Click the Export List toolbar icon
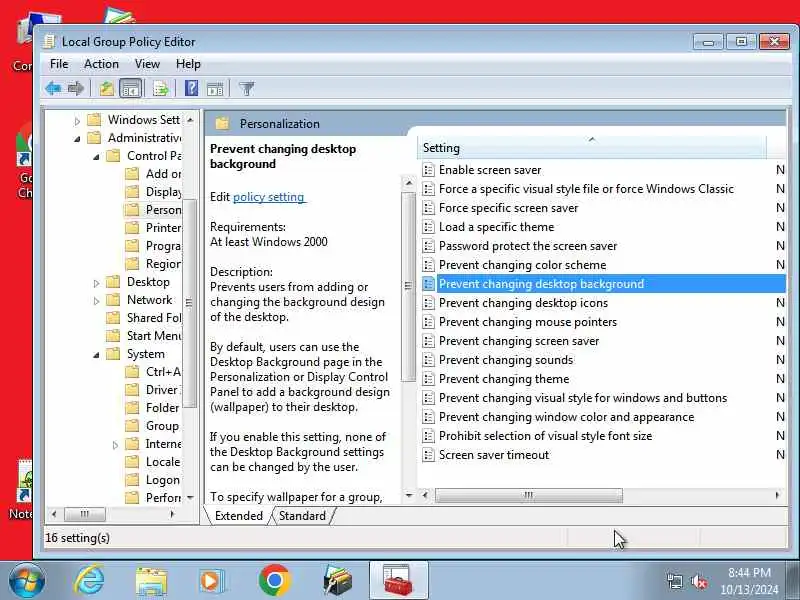Image resolution: width=800 pixels, height=600 pixels. [161, 89]
